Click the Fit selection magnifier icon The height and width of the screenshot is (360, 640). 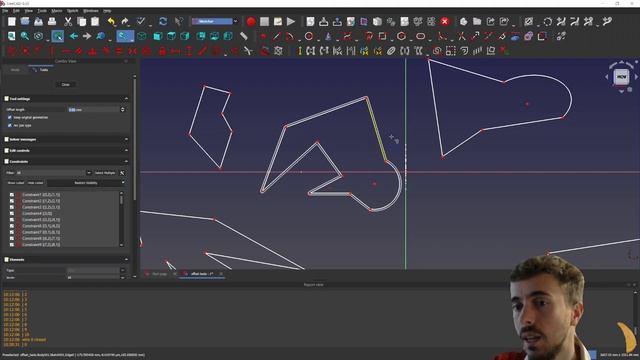[x=25, y=36]
